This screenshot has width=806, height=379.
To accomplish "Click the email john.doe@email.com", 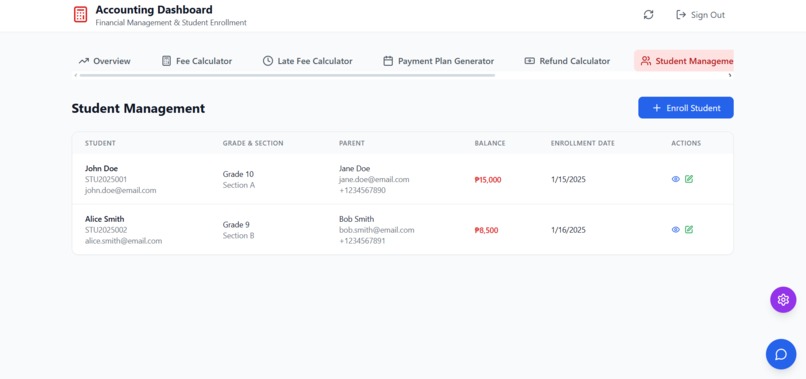I will (x=120, y=190).
